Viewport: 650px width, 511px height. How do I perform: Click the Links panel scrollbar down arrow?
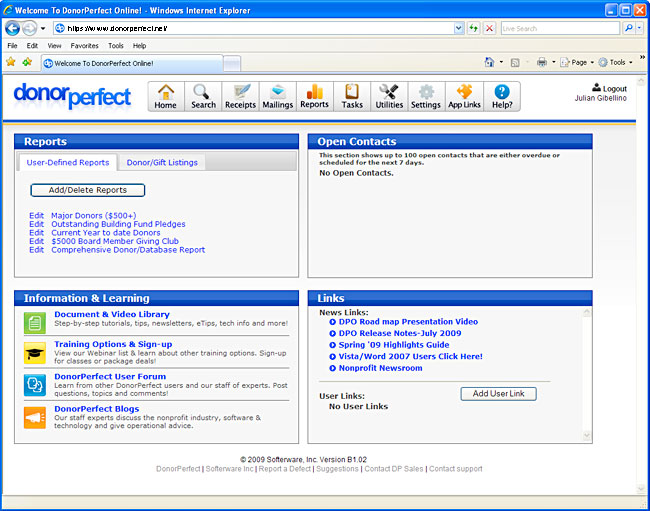[x=587, y=436]
